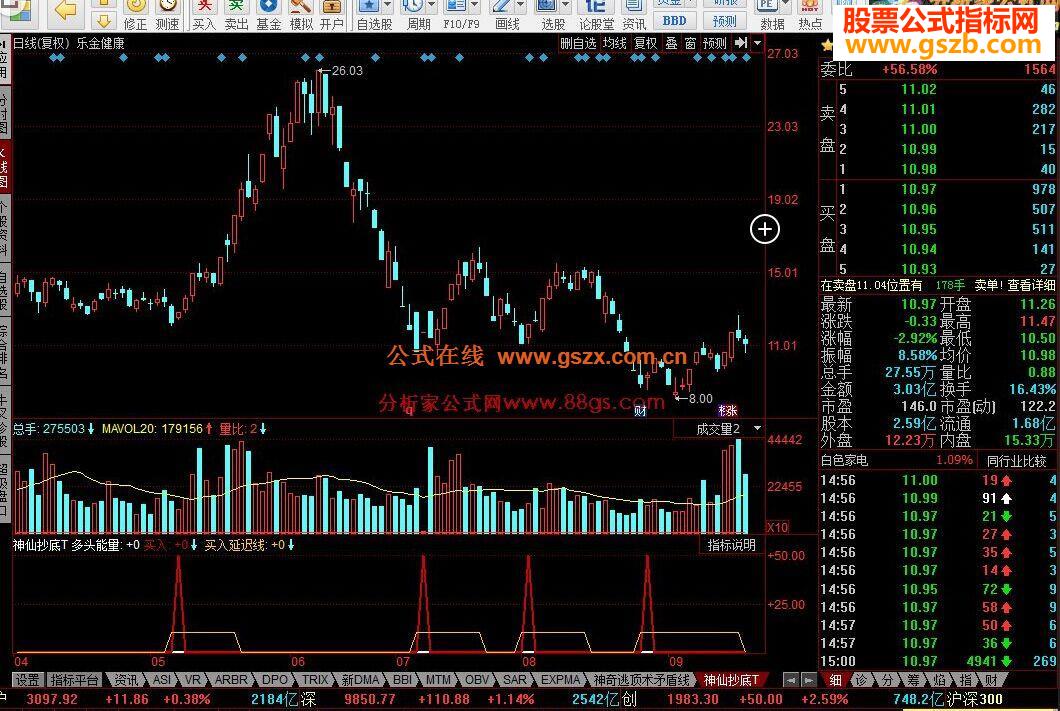Open the 论股堂 forum icon
Image resolution: width=1060 pixels, height=711 pixels.
pyautogui.click(x=596, y=15)
